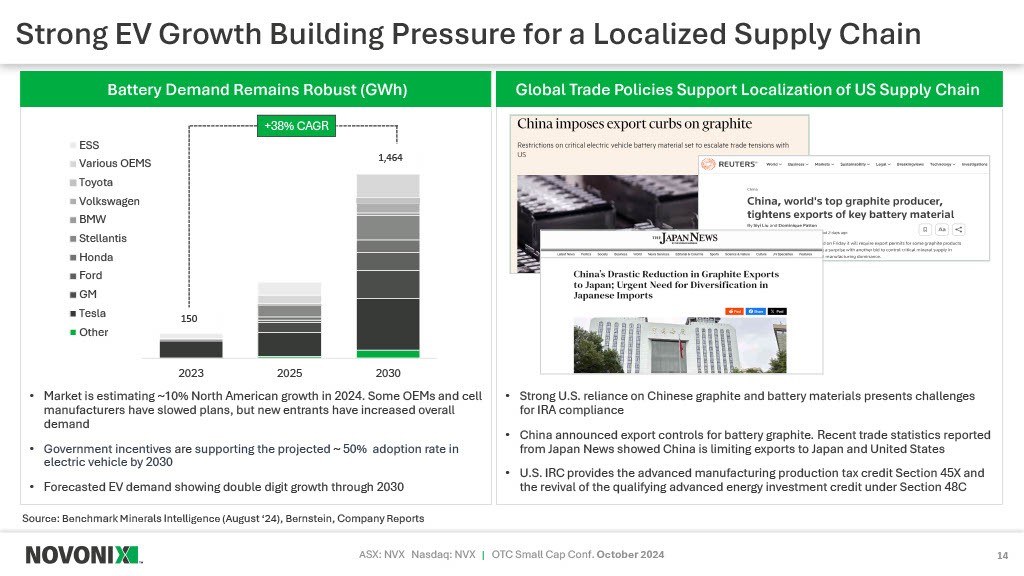Viewport: 1024px width, 576px height.
Task: Click the Reuters headline about the top graphite producer
Action: click(850, 208)
